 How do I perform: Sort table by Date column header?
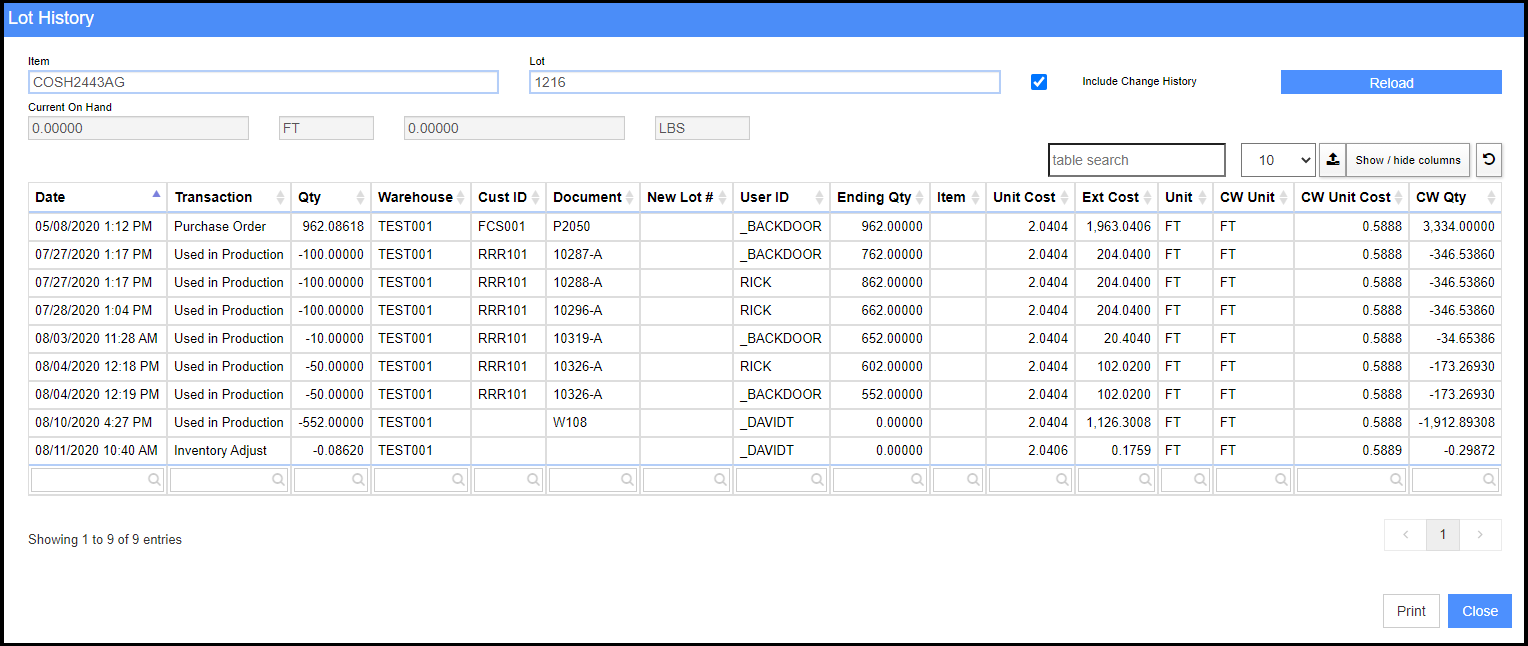pyautogui.click(x=97, y=197)
